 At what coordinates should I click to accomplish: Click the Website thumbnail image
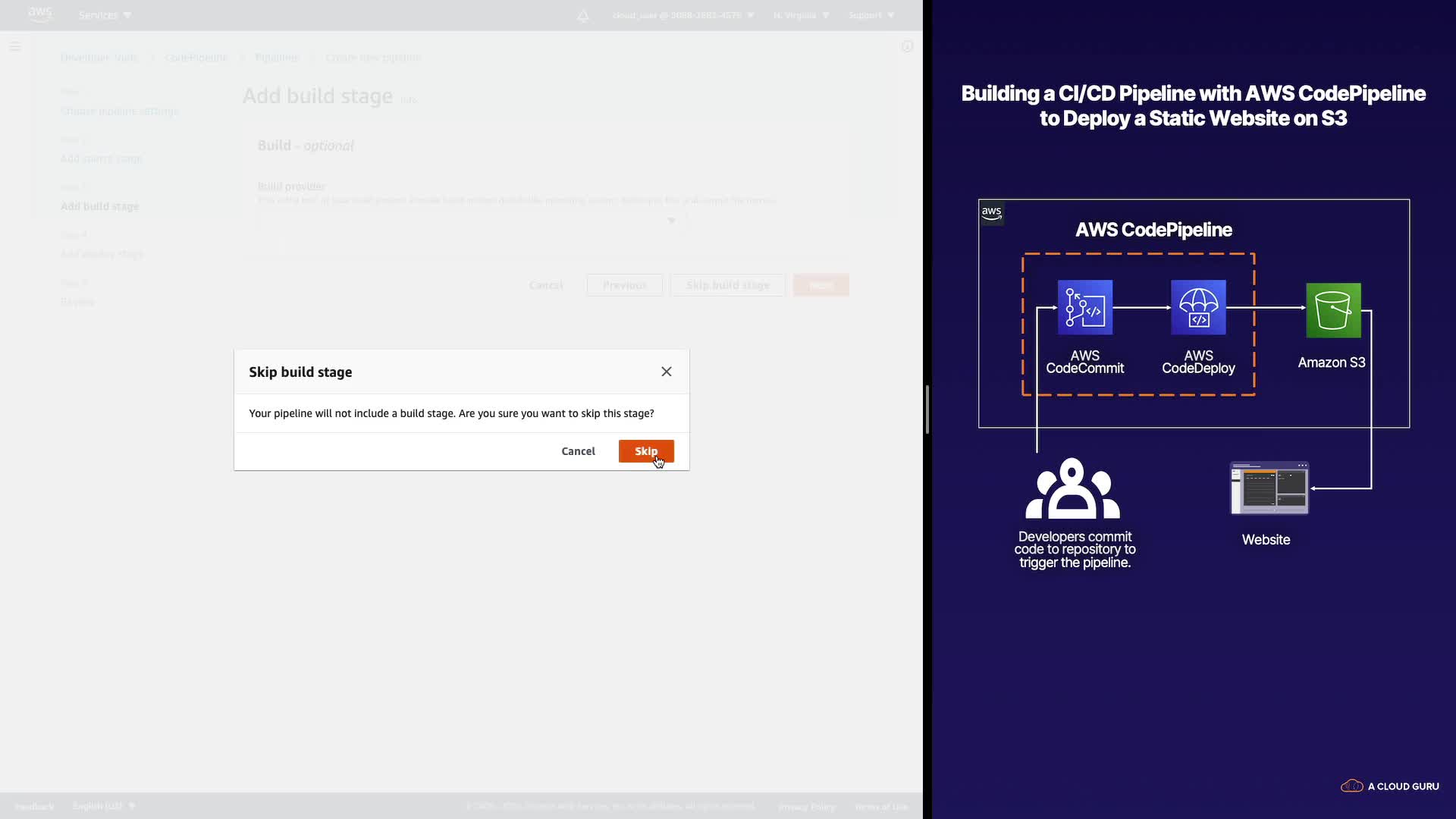1269,488
